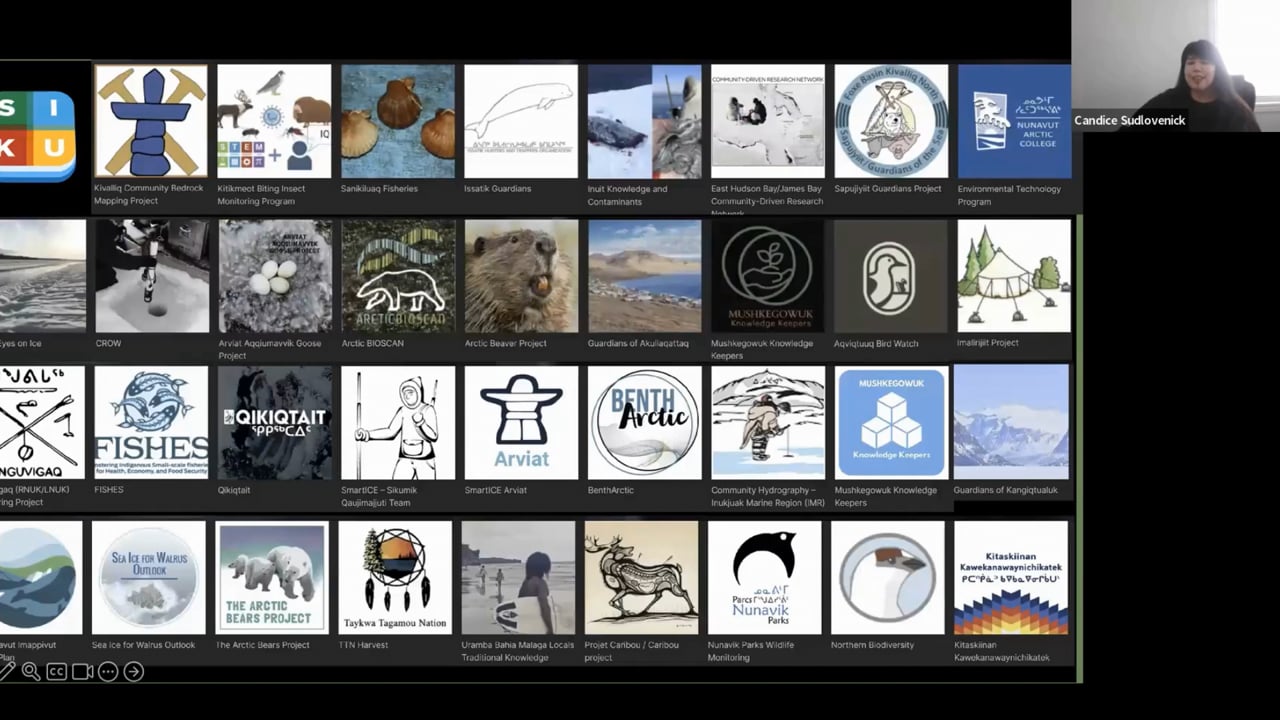Open Arctic BIOSCAN polar bear logo

pos(398,276)
